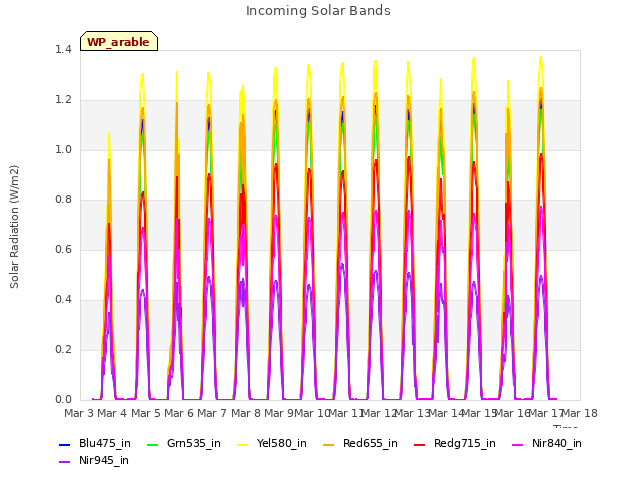The image size is (640, 480).
Task: Click the Mar 4 x-axis label
Action: pos(112,413)
